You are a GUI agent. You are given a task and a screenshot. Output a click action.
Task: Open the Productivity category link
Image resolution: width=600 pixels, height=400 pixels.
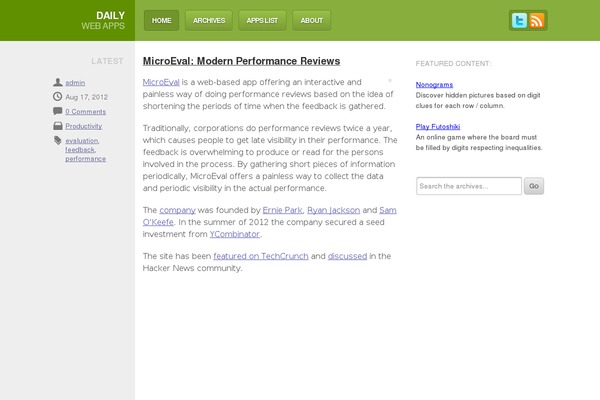pyautogui.click(x=83, y=126)
